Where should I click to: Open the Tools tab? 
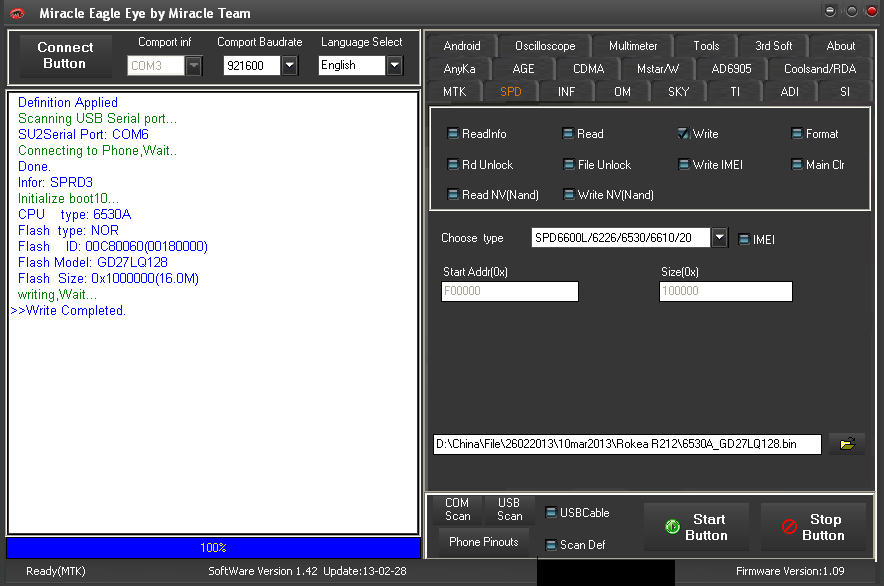pos(706,46)
